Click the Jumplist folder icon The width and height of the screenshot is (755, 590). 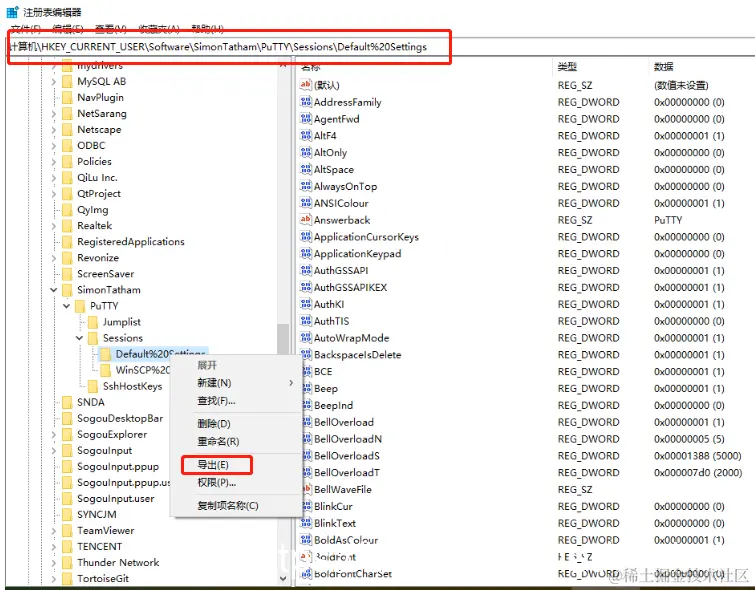[93, 322]
